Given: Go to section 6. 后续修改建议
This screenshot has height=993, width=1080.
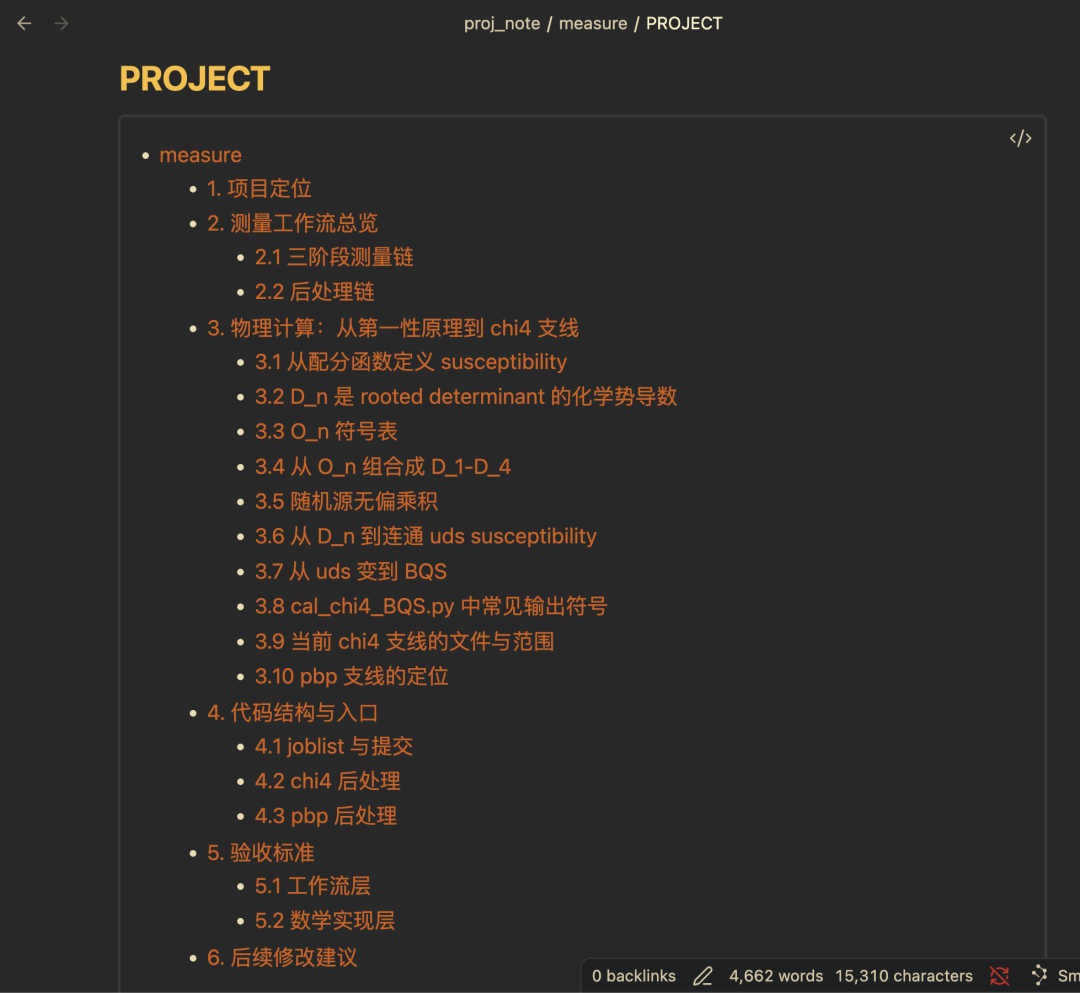Looking at the screenshot, I should pyautogui.click(x=282, y=957).
